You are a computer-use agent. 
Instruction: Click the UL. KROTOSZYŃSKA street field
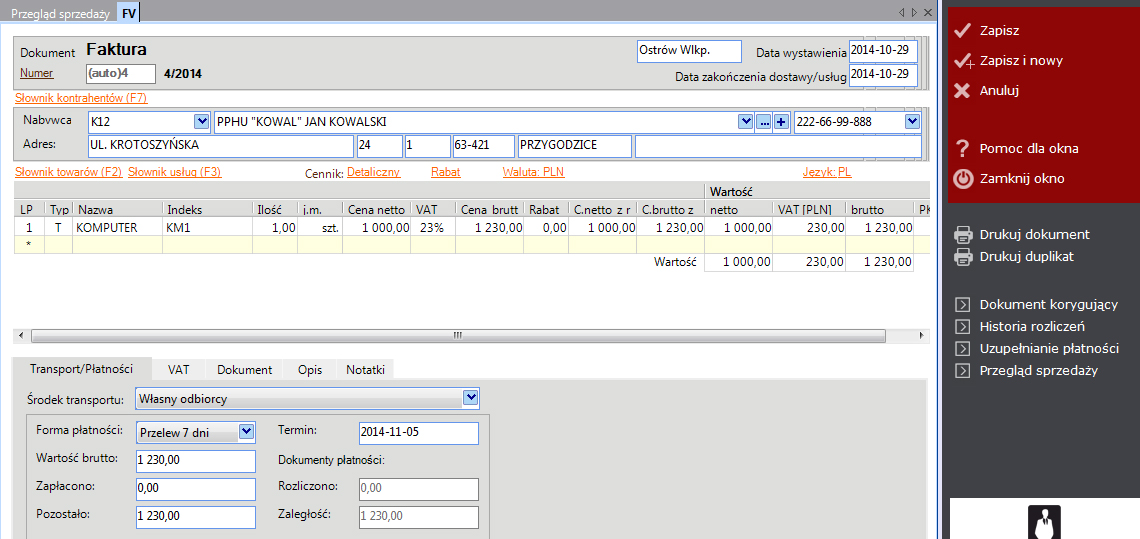pyautogui.click(x=221, y=145)
